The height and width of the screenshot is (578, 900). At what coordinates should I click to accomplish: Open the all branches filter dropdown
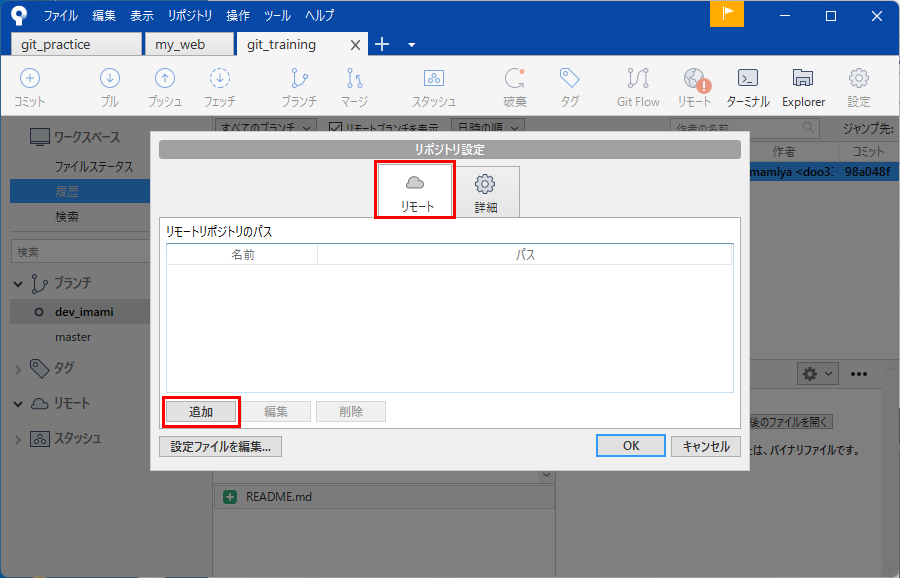265,127
